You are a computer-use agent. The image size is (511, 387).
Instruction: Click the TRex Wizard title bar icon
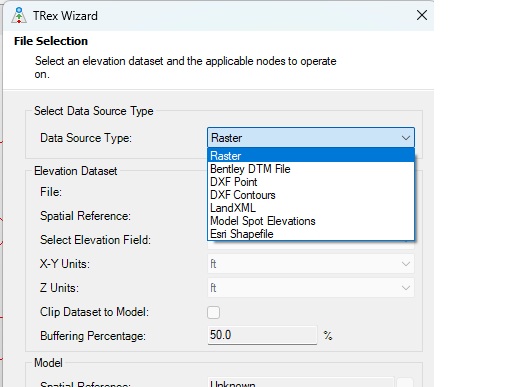coord(19,15)
